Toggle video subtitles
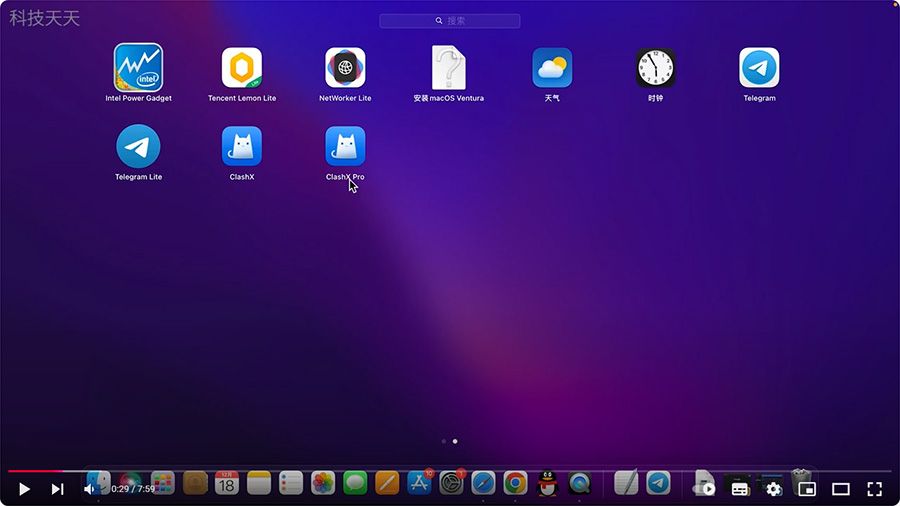The image size is (900, 506). point(740,489)
